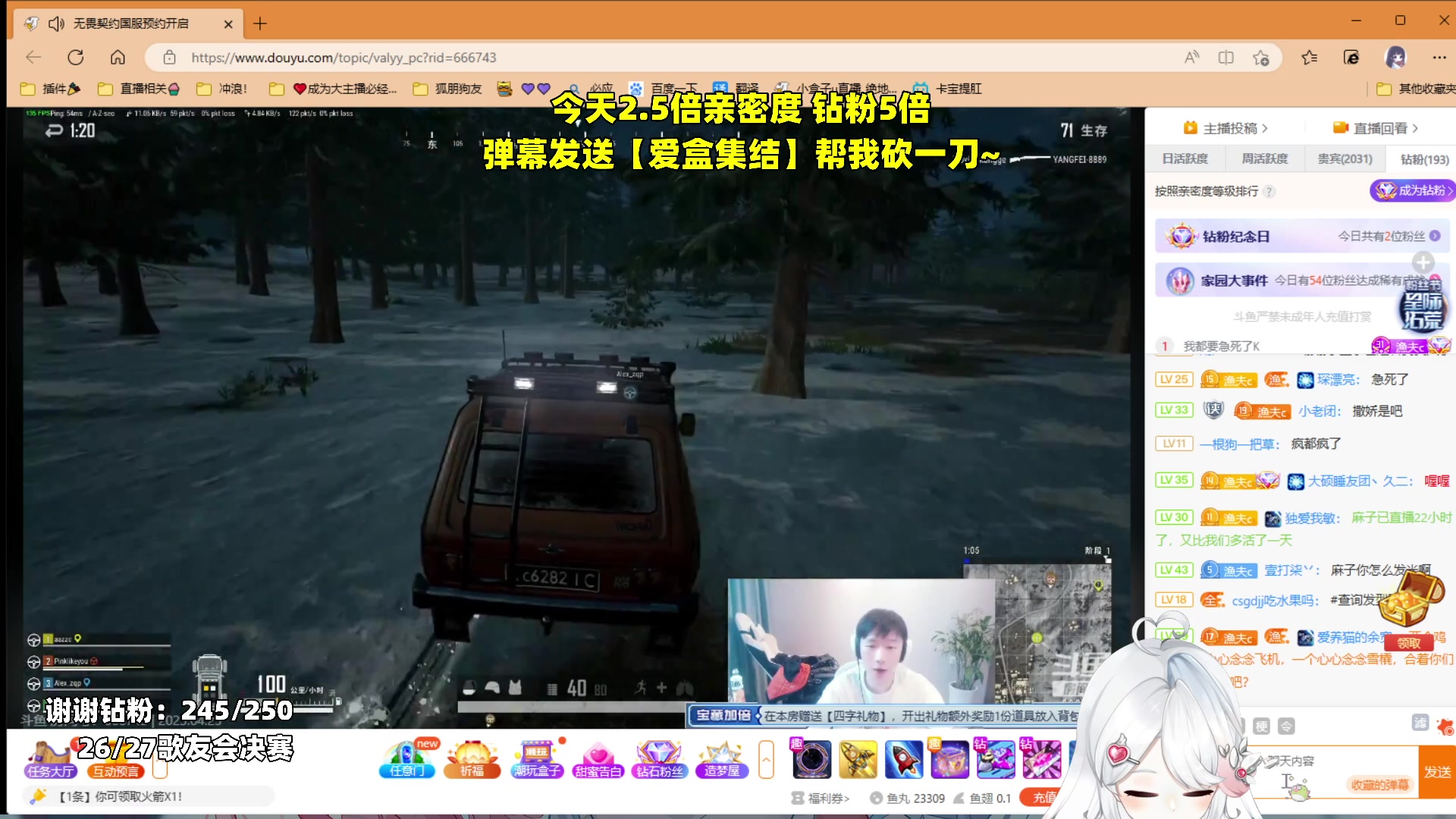The width and height of the screenshot is (1456, 819).
Task: Open the browser settings ellipsis menu
Action: 1439,58
